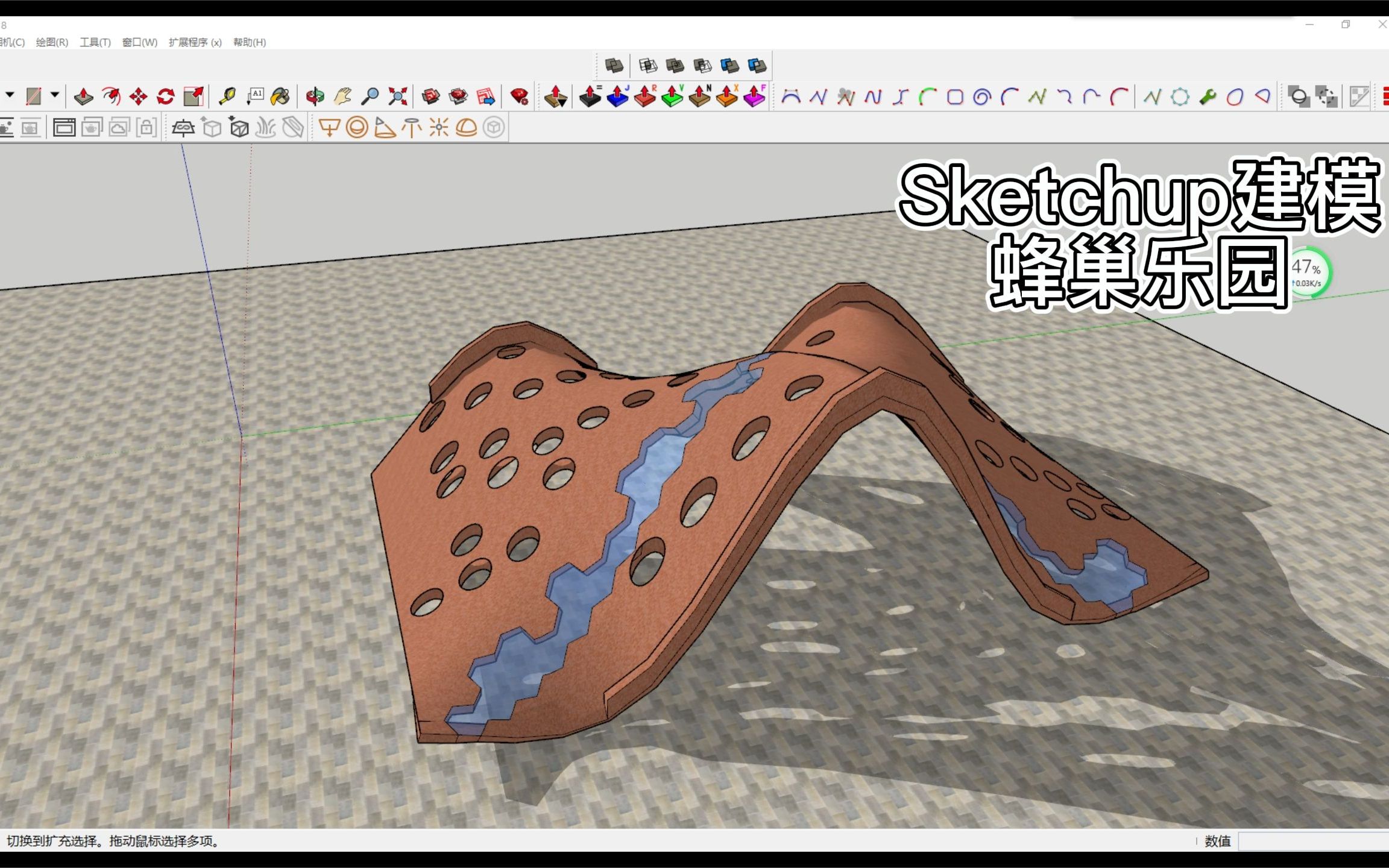Select the A1 Text label tool
This screenshot has height=868, width=1389.
[255, 96]
